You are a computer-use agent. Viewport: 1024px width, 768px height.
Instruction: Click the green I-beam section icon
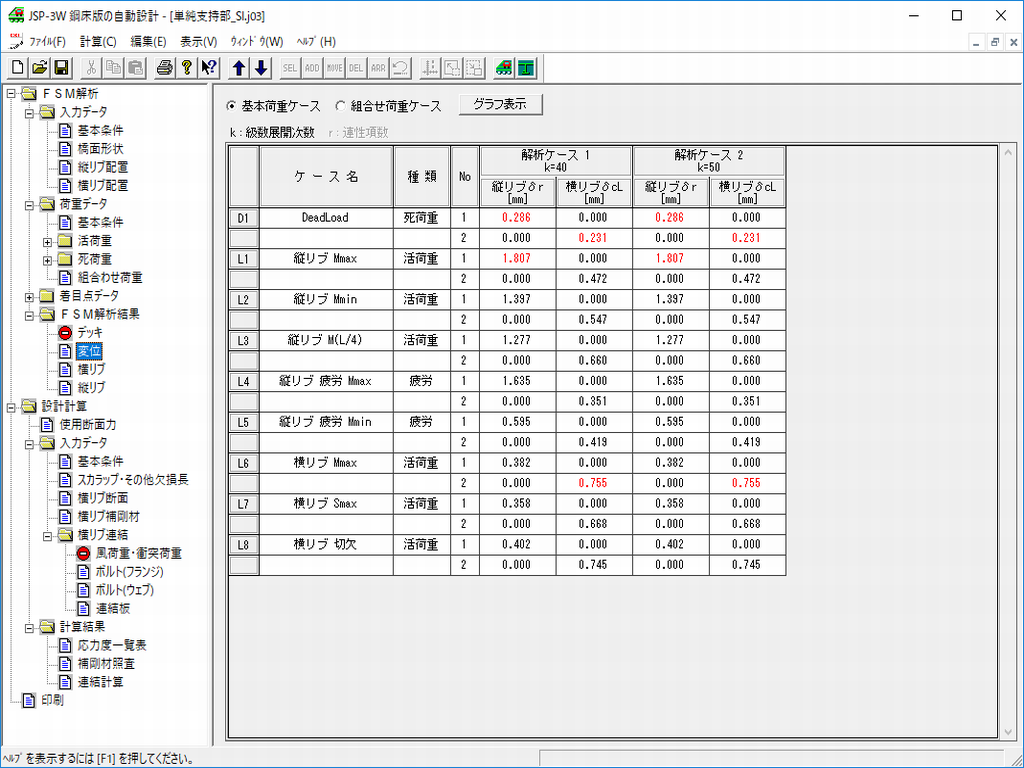tap(526, 68)
